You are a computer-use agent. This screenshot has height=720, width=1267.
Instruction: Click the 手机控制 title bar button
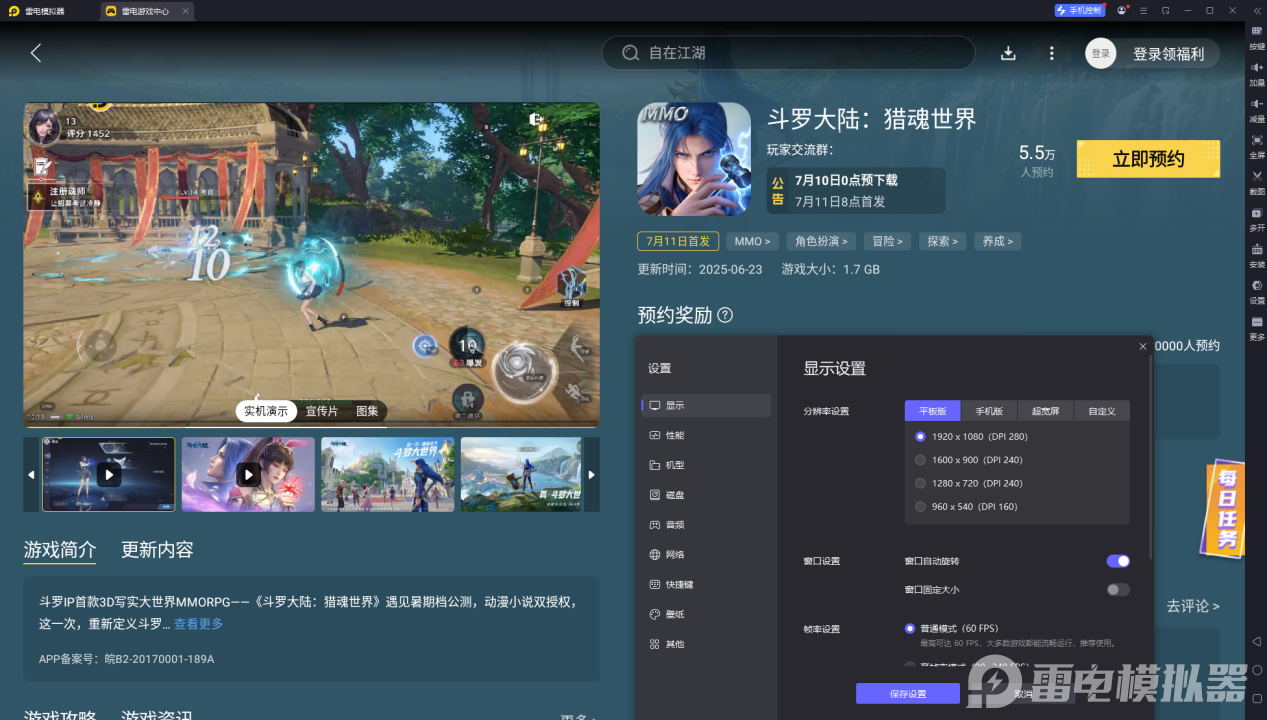pyautogui.click(x=1080, y=10)
